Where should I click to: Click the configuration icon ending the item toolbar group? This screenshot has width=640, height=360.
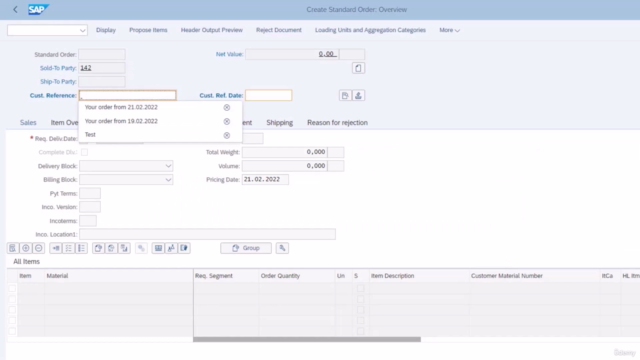coord(184,248)
